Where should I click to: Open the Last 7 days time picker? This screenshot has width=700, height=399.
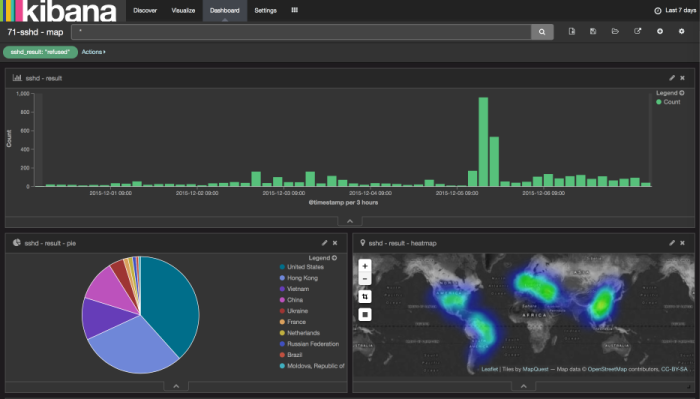(x=675, y=10)
